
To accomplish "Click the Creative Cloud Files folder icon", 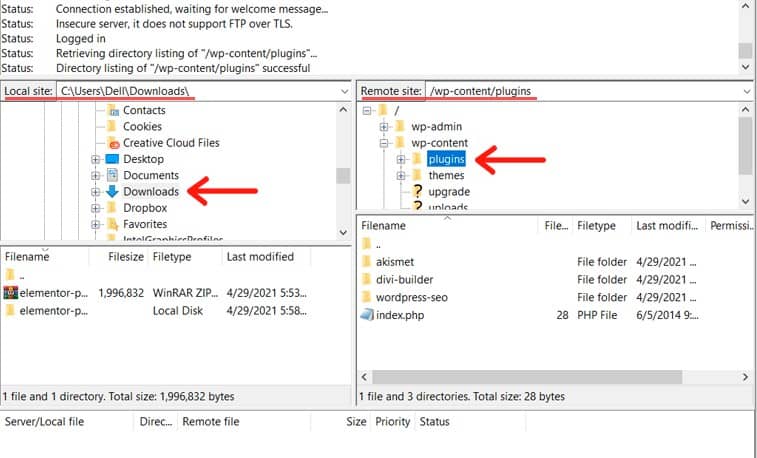I will coord(112,143).
